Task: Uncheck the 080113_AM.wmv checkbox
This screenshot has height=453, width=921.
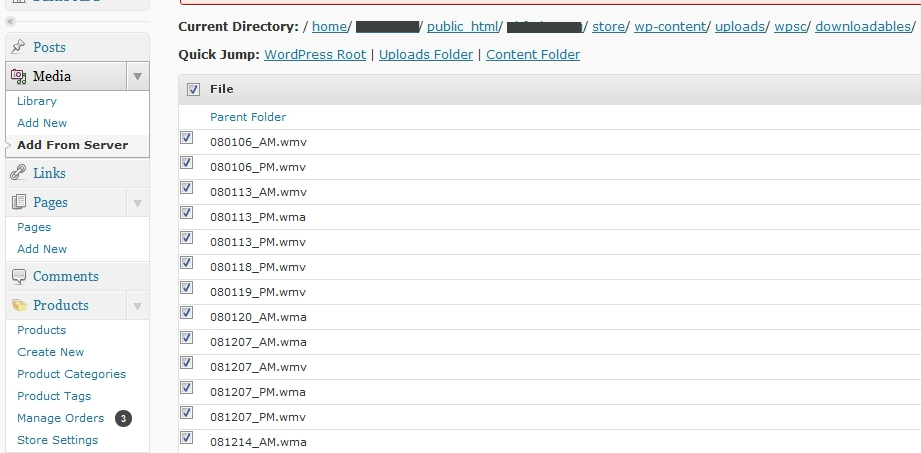Action: (186, 187)
